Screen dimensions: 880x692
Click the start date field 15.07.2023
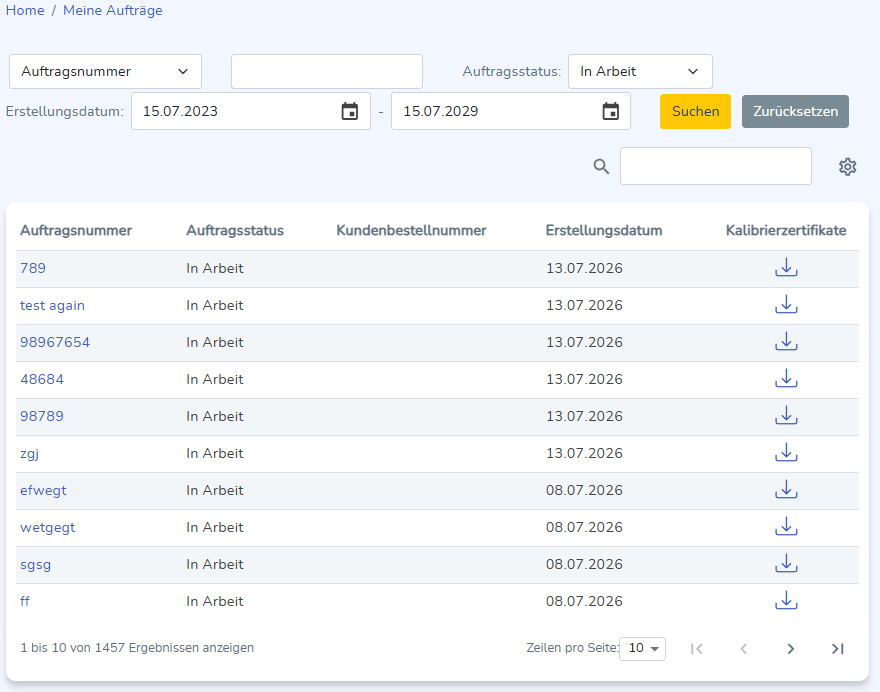[251, 111]
